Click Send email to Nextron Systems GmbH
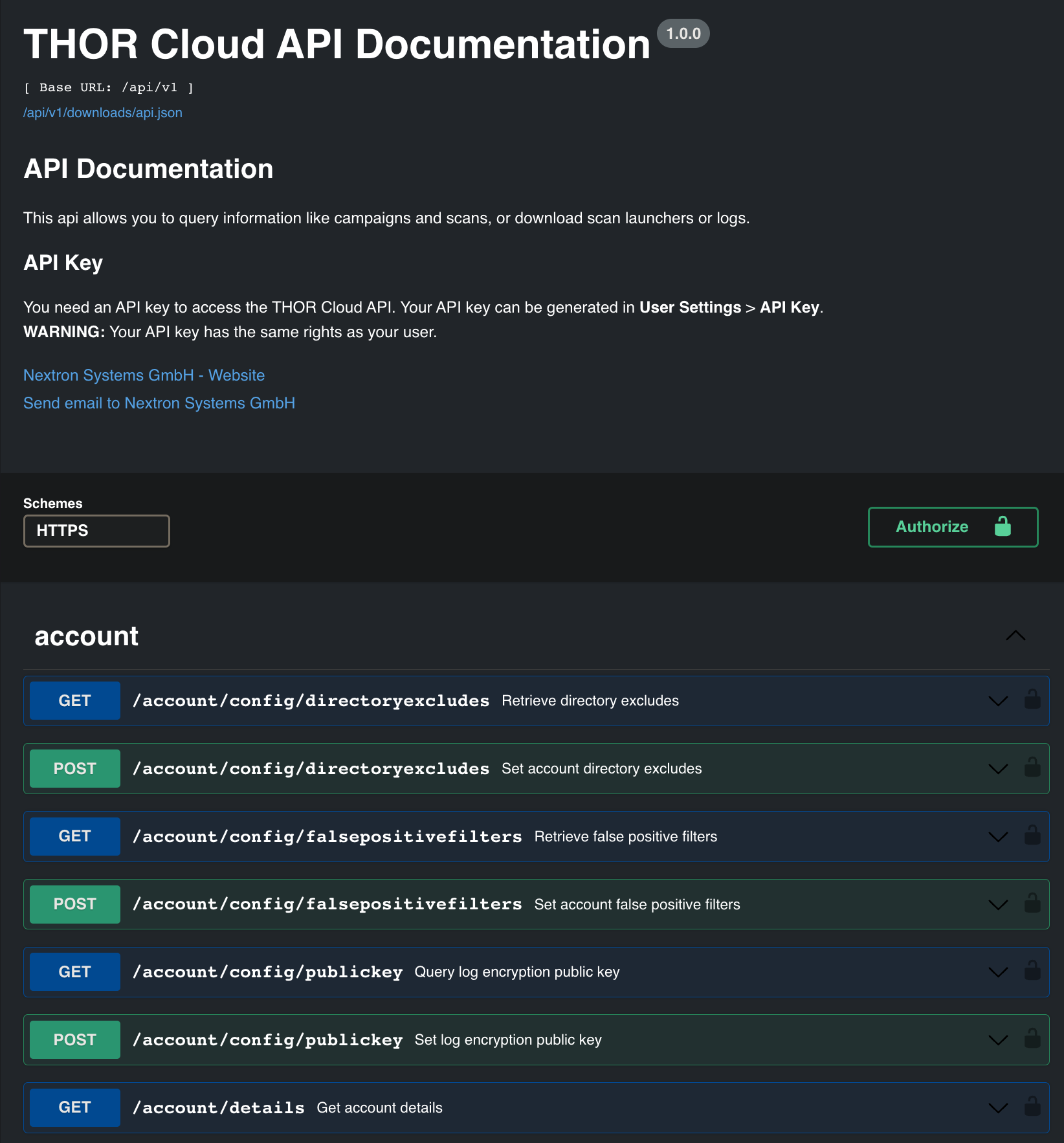 coord(159,403)
